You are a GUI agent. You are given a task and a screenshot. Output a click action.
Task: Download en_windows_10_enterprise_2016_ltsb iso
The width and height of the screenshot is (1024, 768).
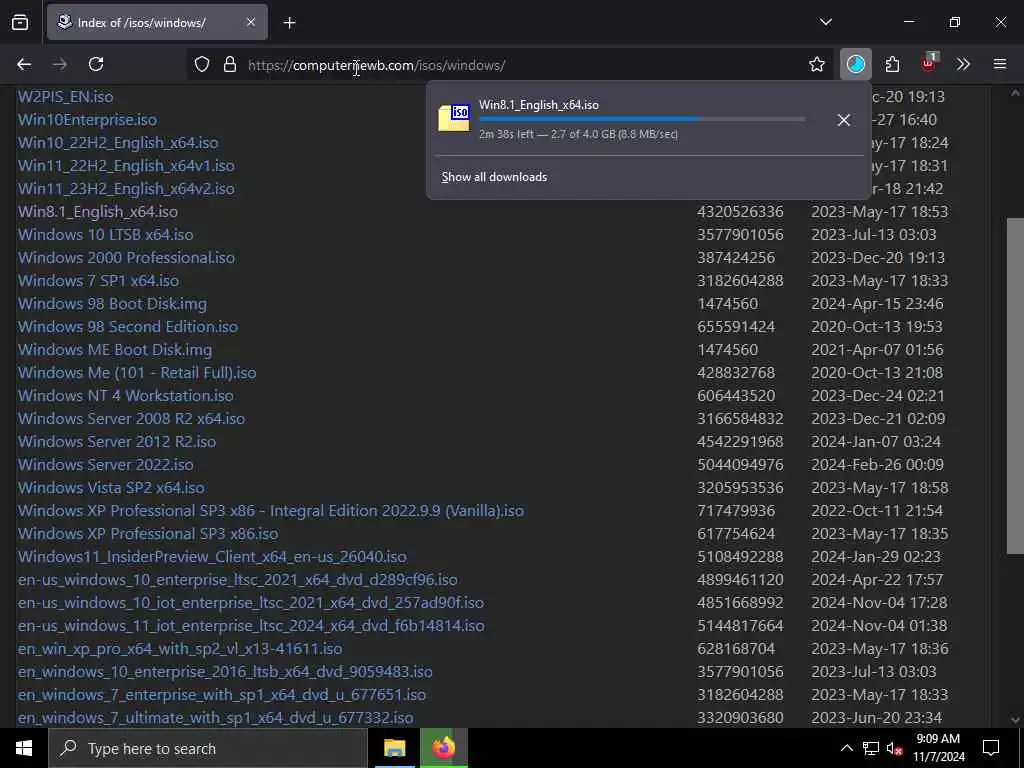point(225,671)
